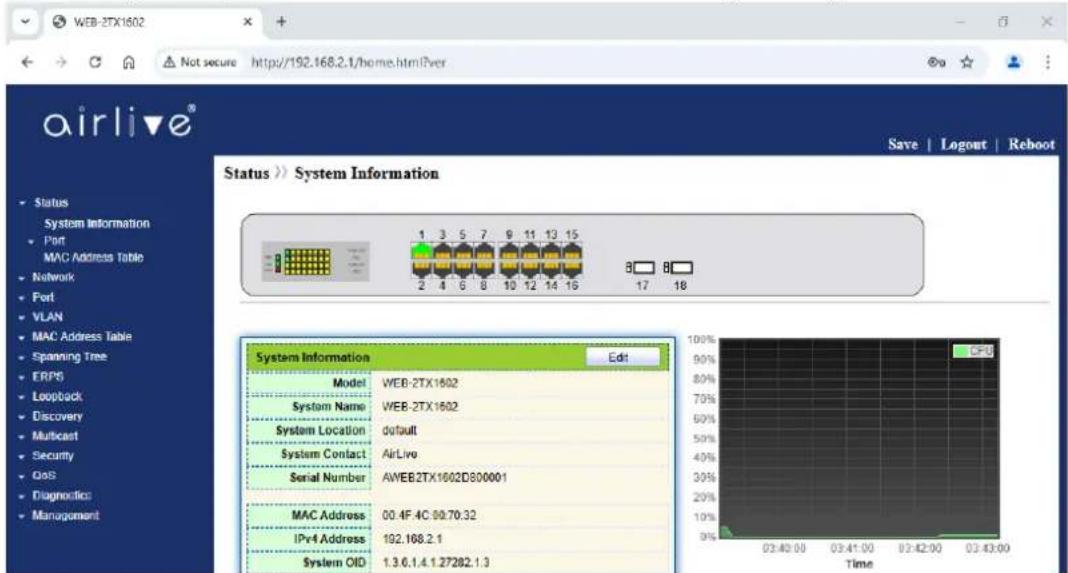1068x573 pixels.
Task: Open the Not secure site info warning
Action: (200, 62)
